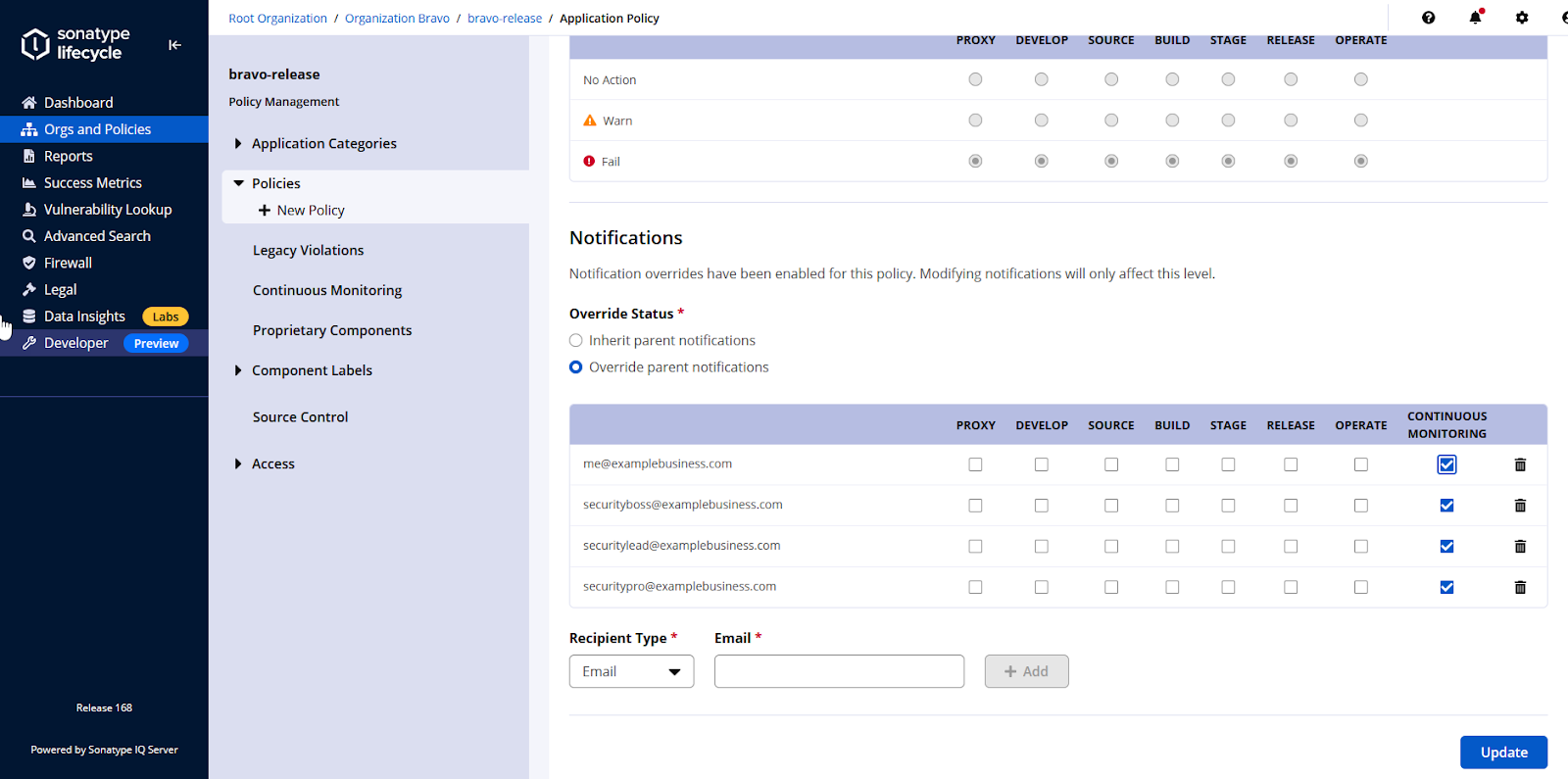Go to Reports in the sidebar
1568x779 pixels.
coord(68,156)
